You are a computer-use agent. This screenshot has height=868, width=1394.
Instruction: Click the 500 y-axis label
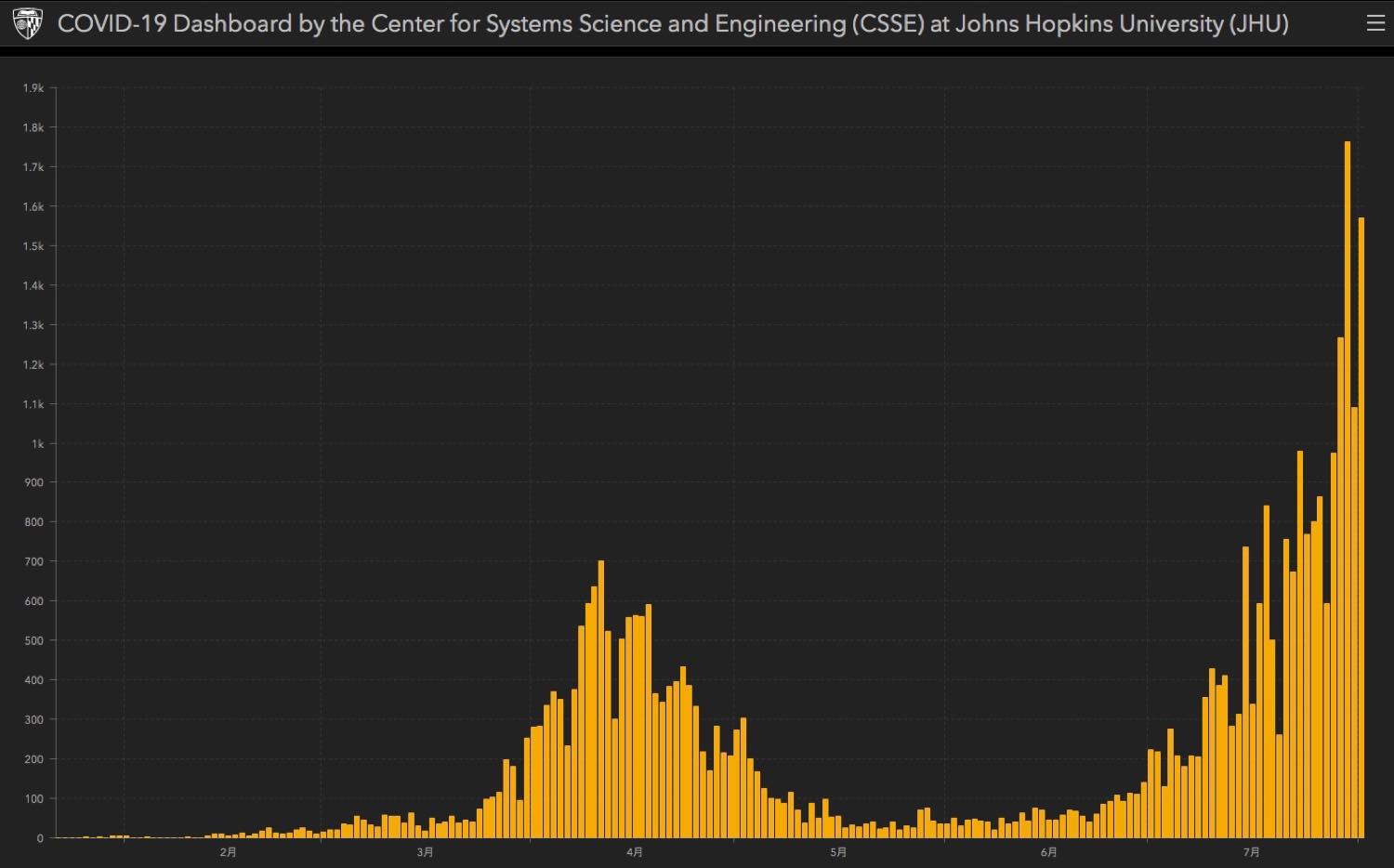click(x=34, y=640)
